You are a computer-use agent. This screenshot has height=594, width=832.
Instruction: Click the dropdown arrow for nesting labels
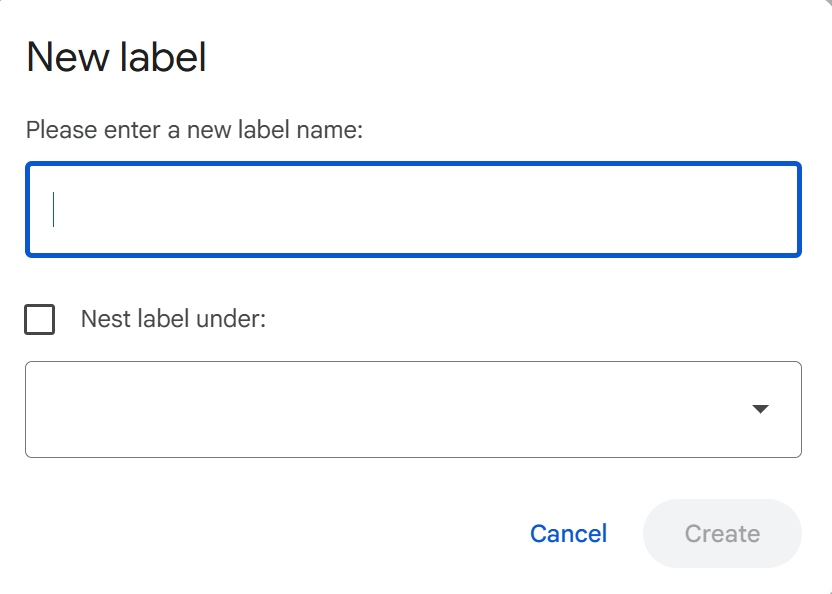[760, 409]
